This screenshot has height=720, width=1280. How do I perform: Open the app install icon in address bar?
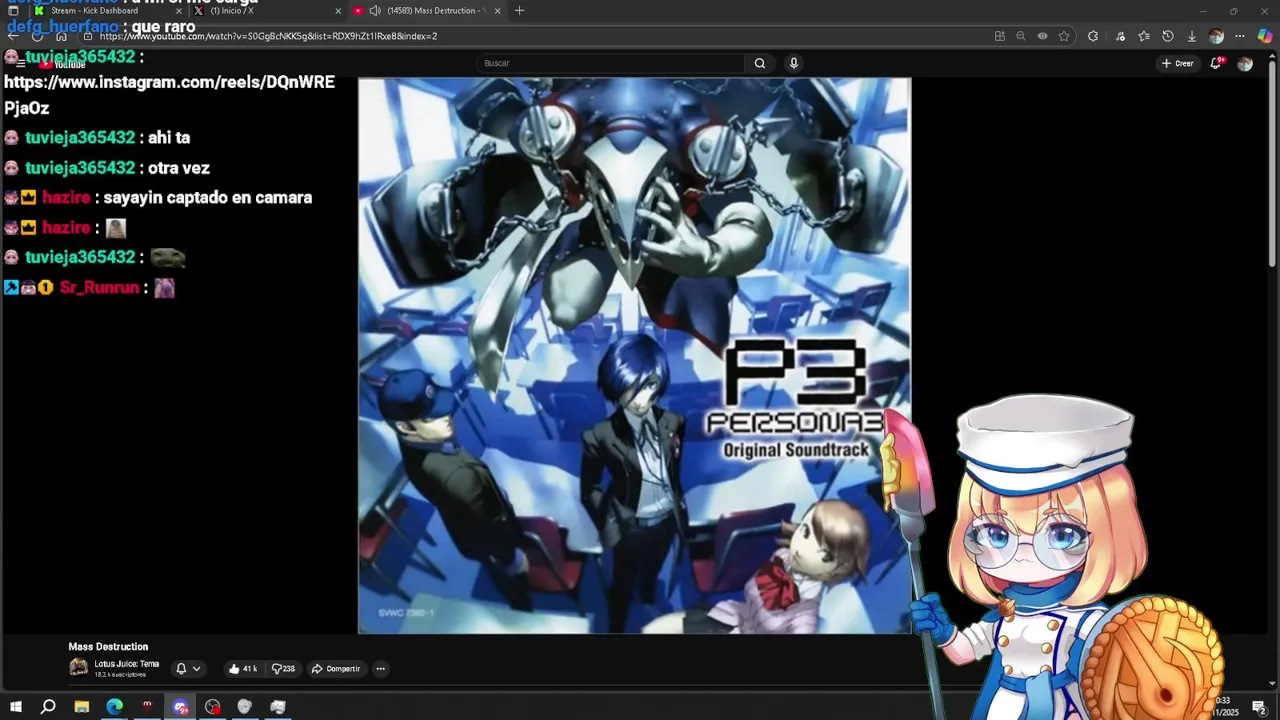point(999,36)
